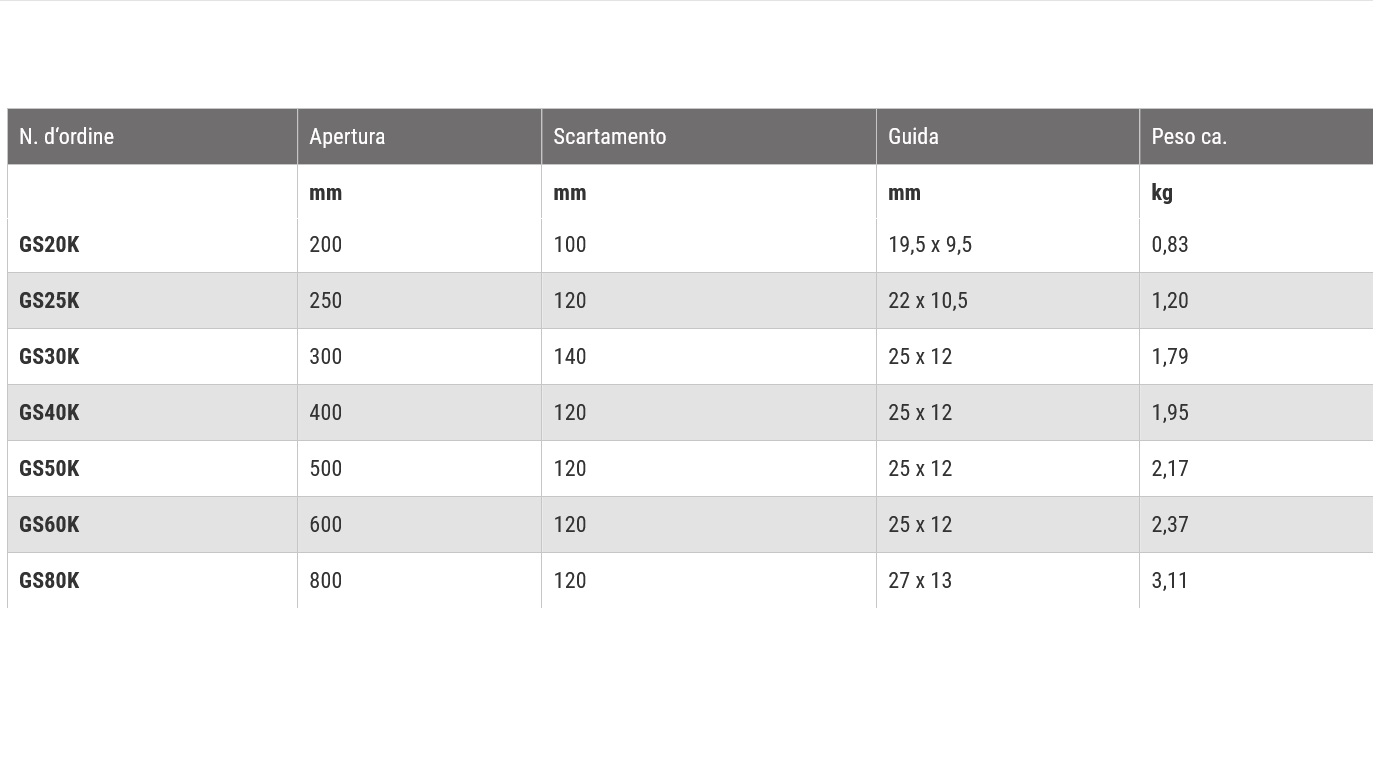Click the Scartamento column header
This screenshot has height=757, width=1387.
click(609, 136)
